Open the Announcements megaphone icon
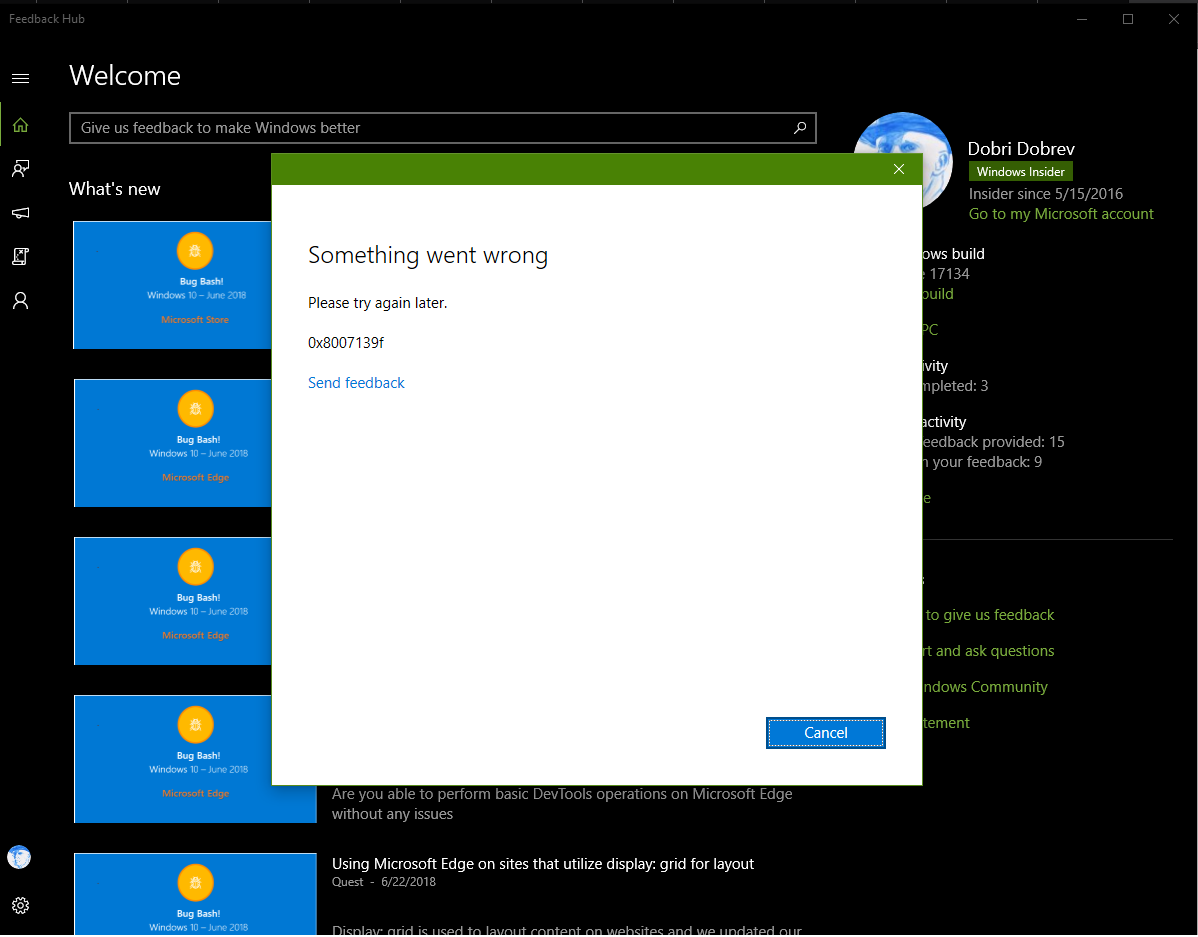This screenshot has width=1198, height=937. click(21, 212)
